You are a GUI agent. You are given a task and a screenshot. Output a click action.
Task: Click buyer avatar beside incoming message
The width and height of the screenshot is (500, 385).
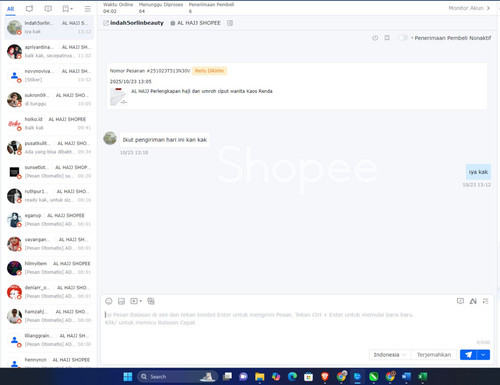point(110,138)
